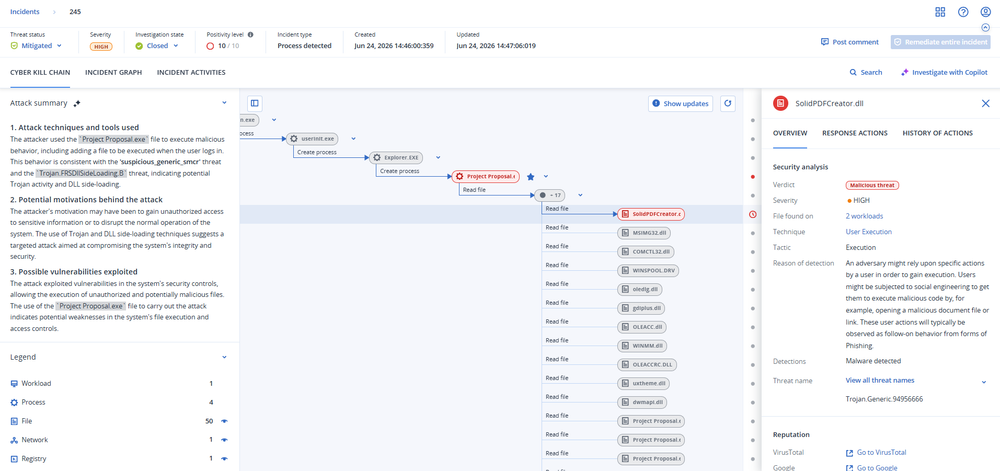
Task: Click the clock timeline marker for SolidPDFCreator
Action: point(753,214)
